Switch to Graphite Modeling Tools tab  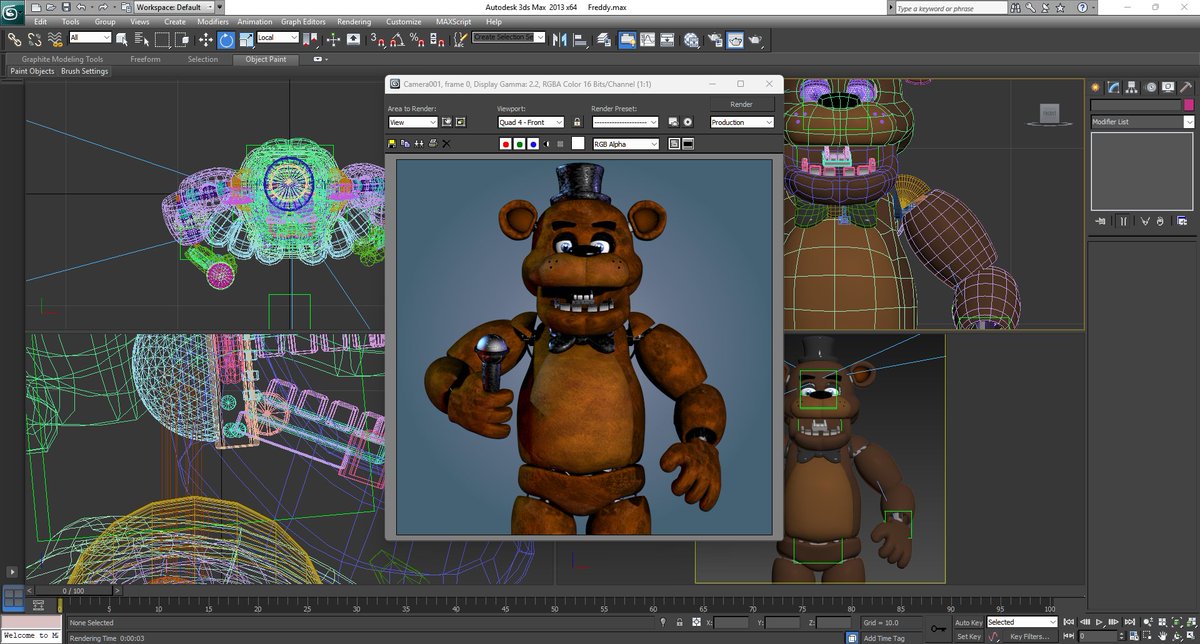62,59
